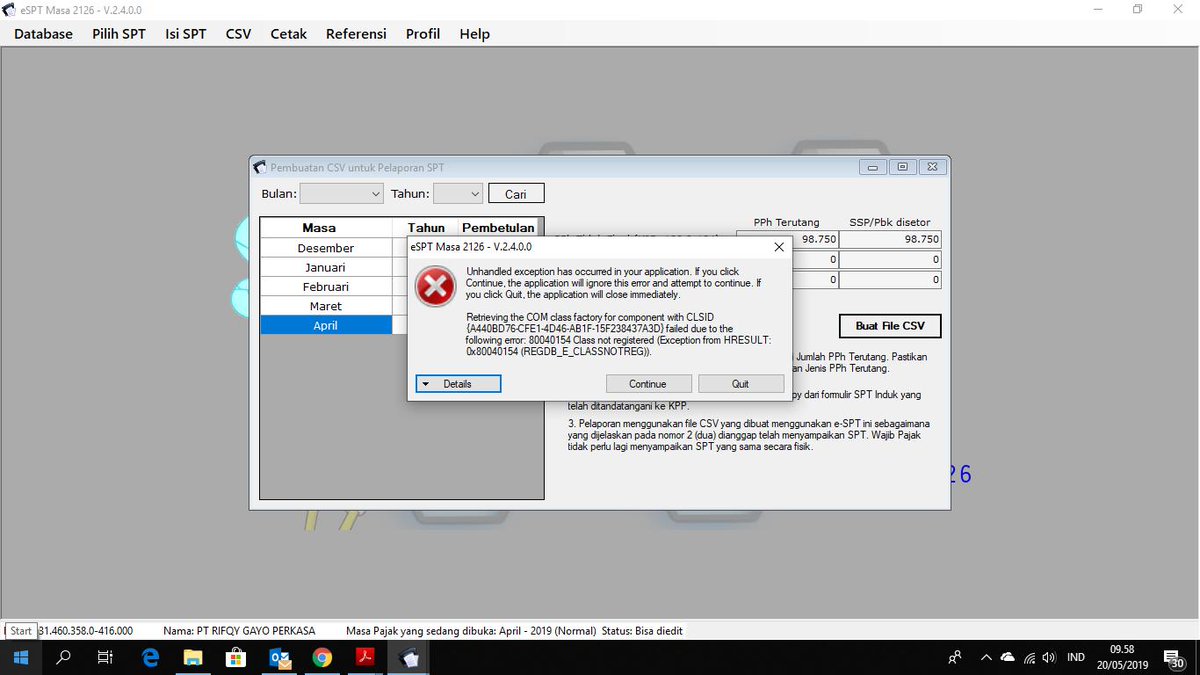
Task: Open the Tahun dropdown
Action: (x=458, y=194)
